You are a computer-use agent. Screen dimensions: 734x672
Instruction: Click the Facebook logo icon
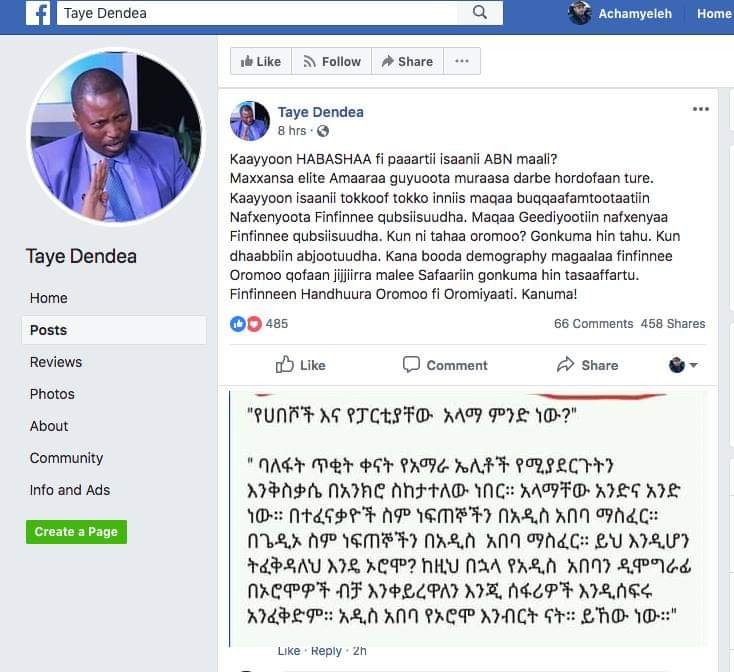38,13
